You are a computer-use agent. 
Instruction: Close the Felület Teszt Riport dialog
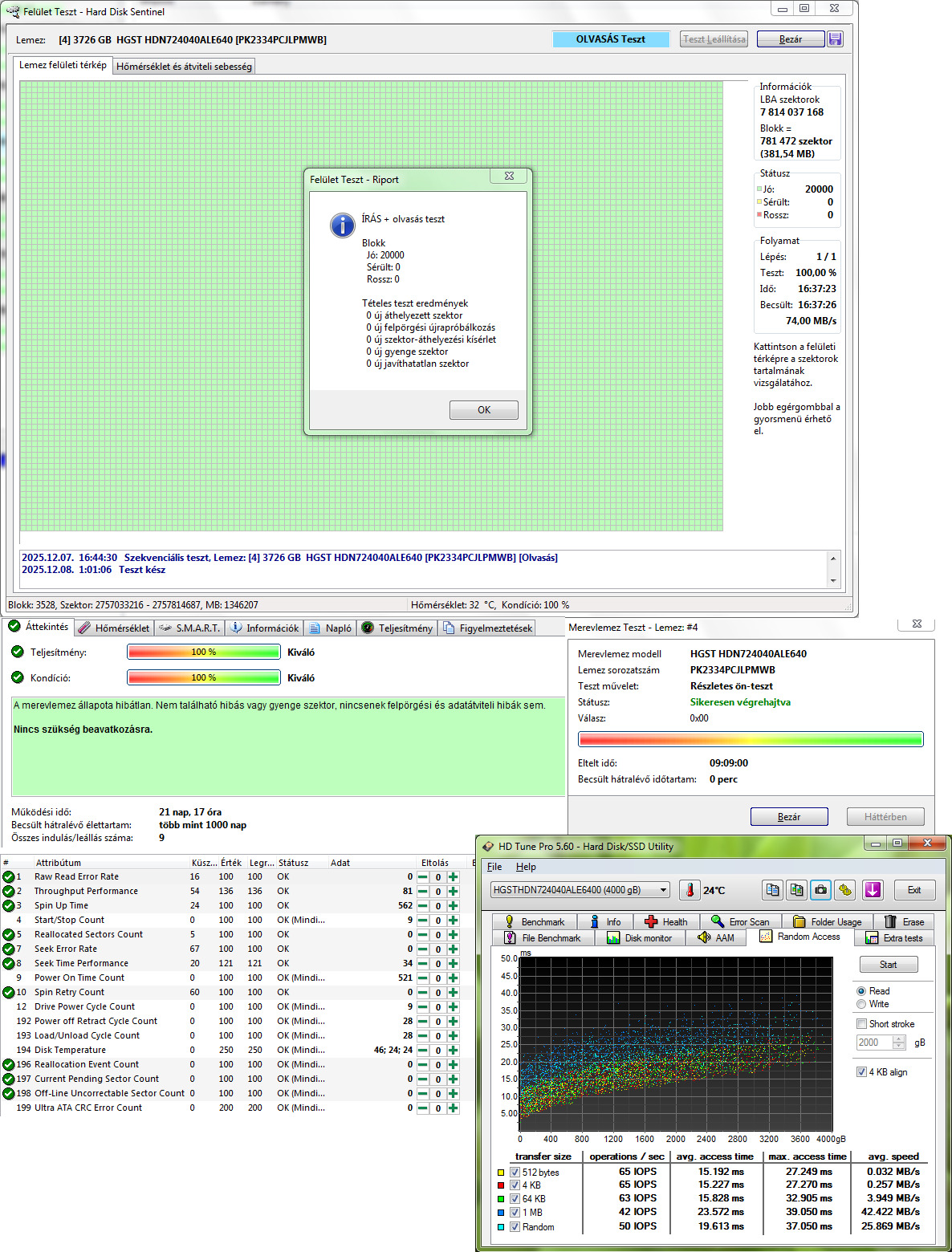[x=509, y=177]
